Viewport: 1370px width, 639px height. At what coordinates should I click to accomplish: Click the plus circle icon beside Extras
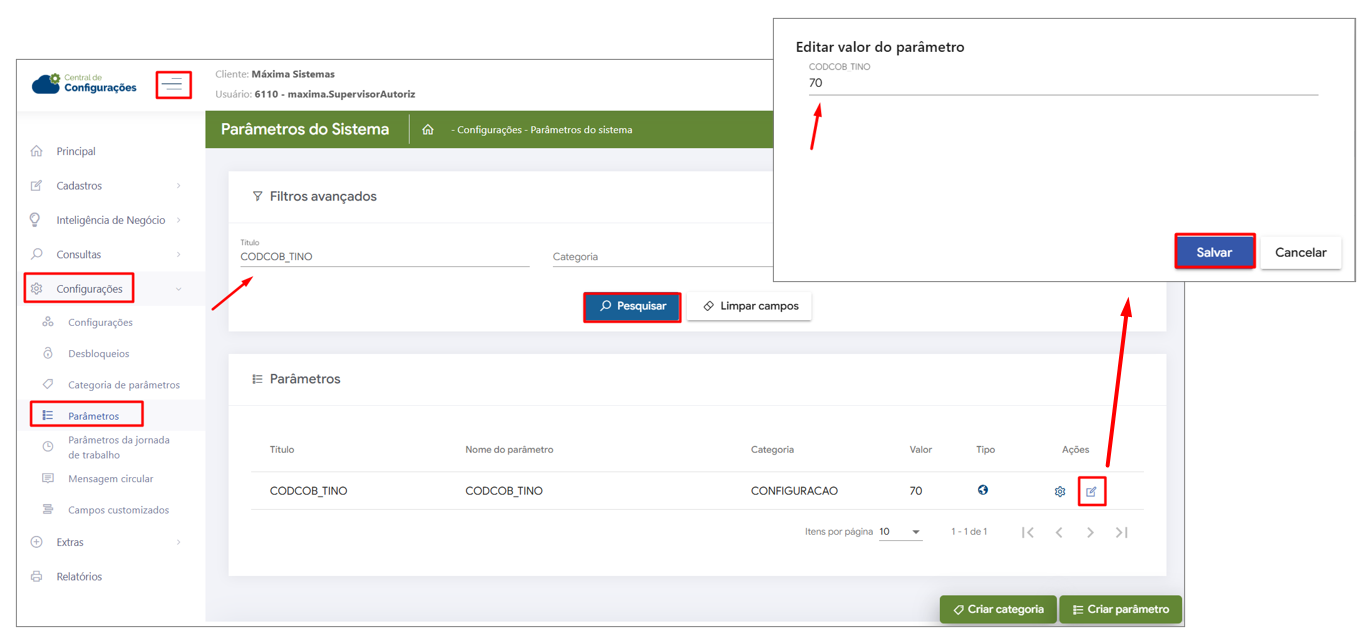(x=37, y=542)
